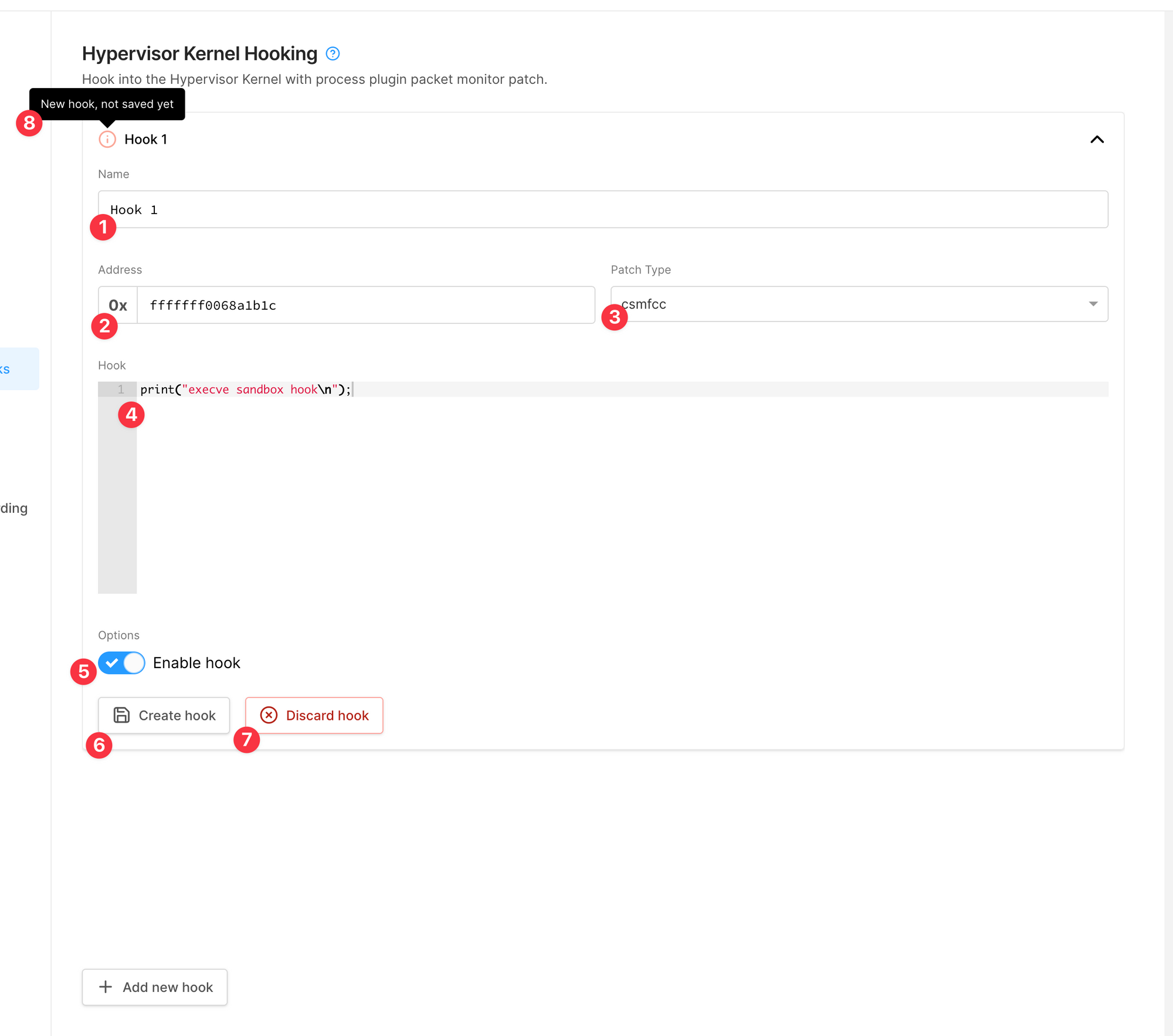Click the Discard hook button

pyautogui.click(x=314, y=714)
